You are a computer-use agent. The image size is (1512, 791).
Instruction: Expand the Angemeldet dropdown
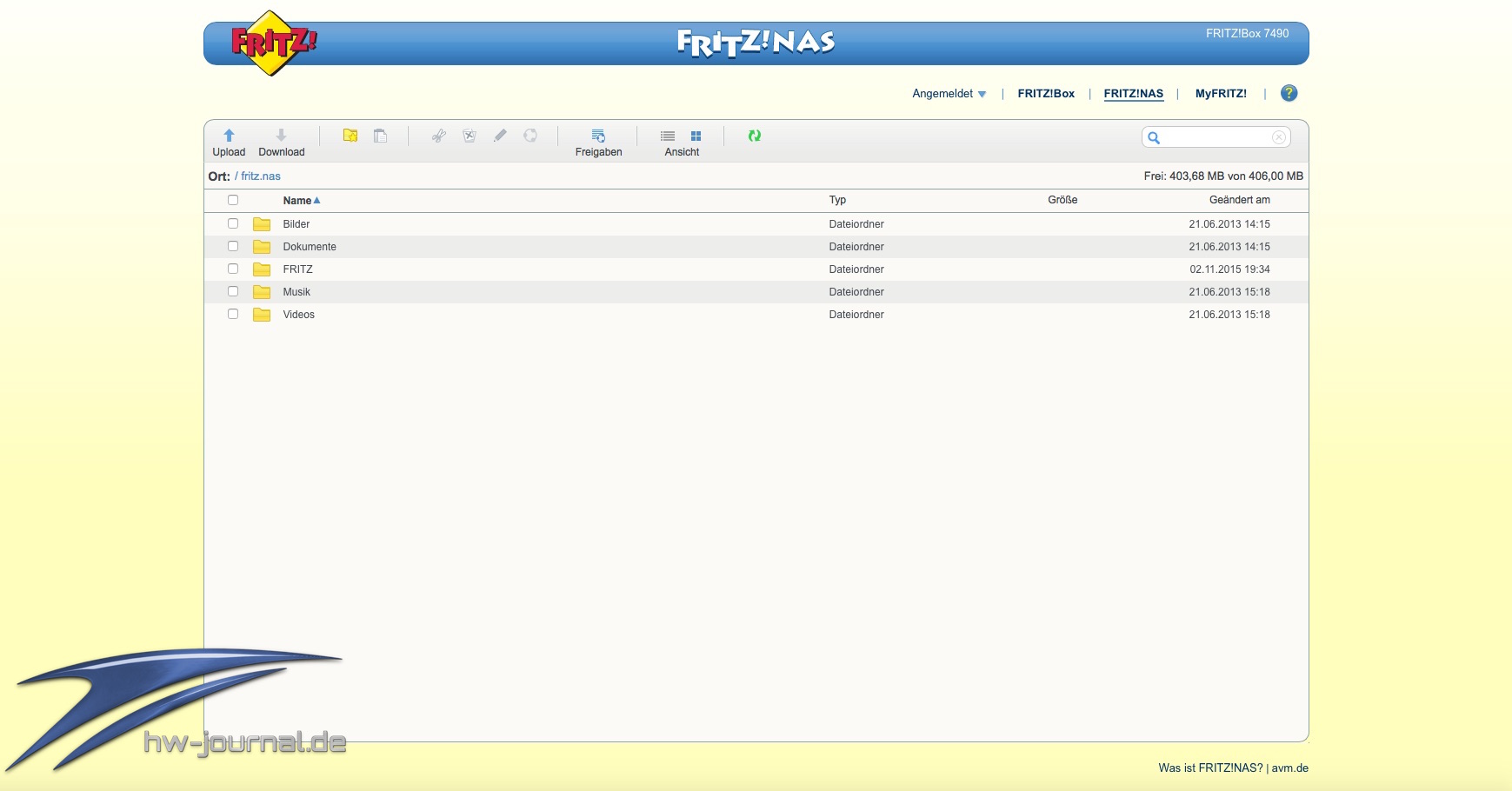pyautogui.click(x=949, y=94)
